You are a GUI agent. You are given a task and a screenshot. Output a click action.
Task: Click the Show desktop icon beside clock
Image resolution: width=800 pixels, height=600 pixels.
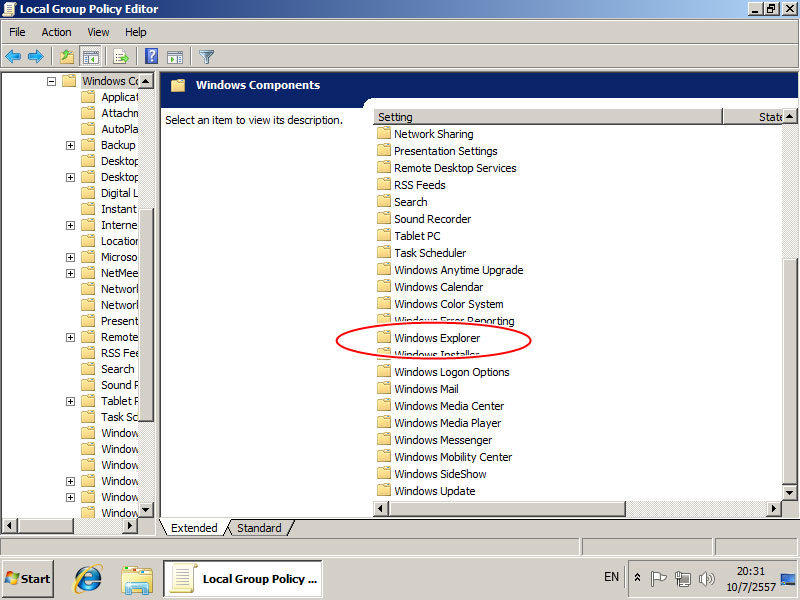[x=788, y=580]
